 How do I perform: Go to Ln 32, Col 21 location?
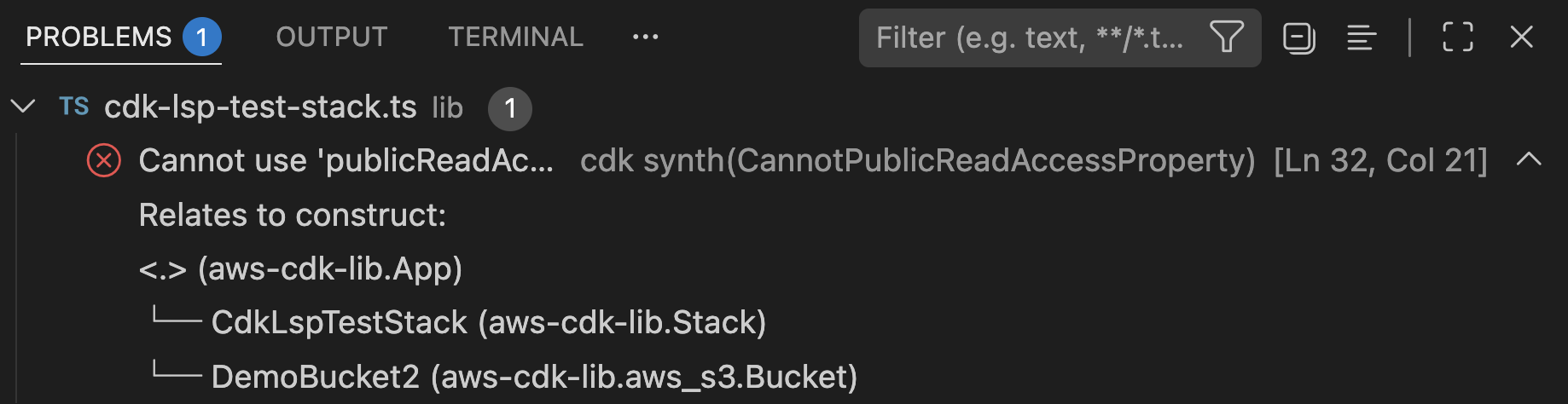1380,160
